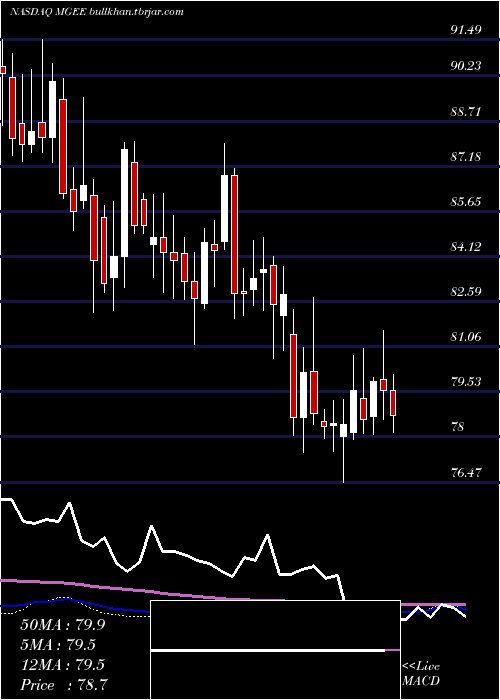Click the 76.47 price axis label
The width and height of the screenshot is (500, 700).
click(466, 472)
